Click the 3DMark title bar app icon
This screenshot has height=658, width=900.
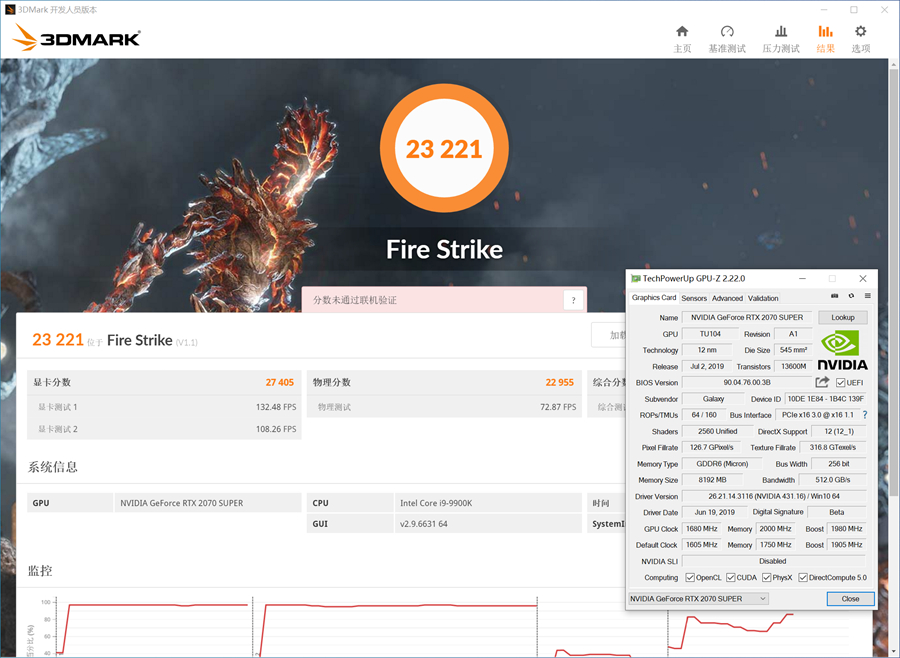(x=10, y=10)
